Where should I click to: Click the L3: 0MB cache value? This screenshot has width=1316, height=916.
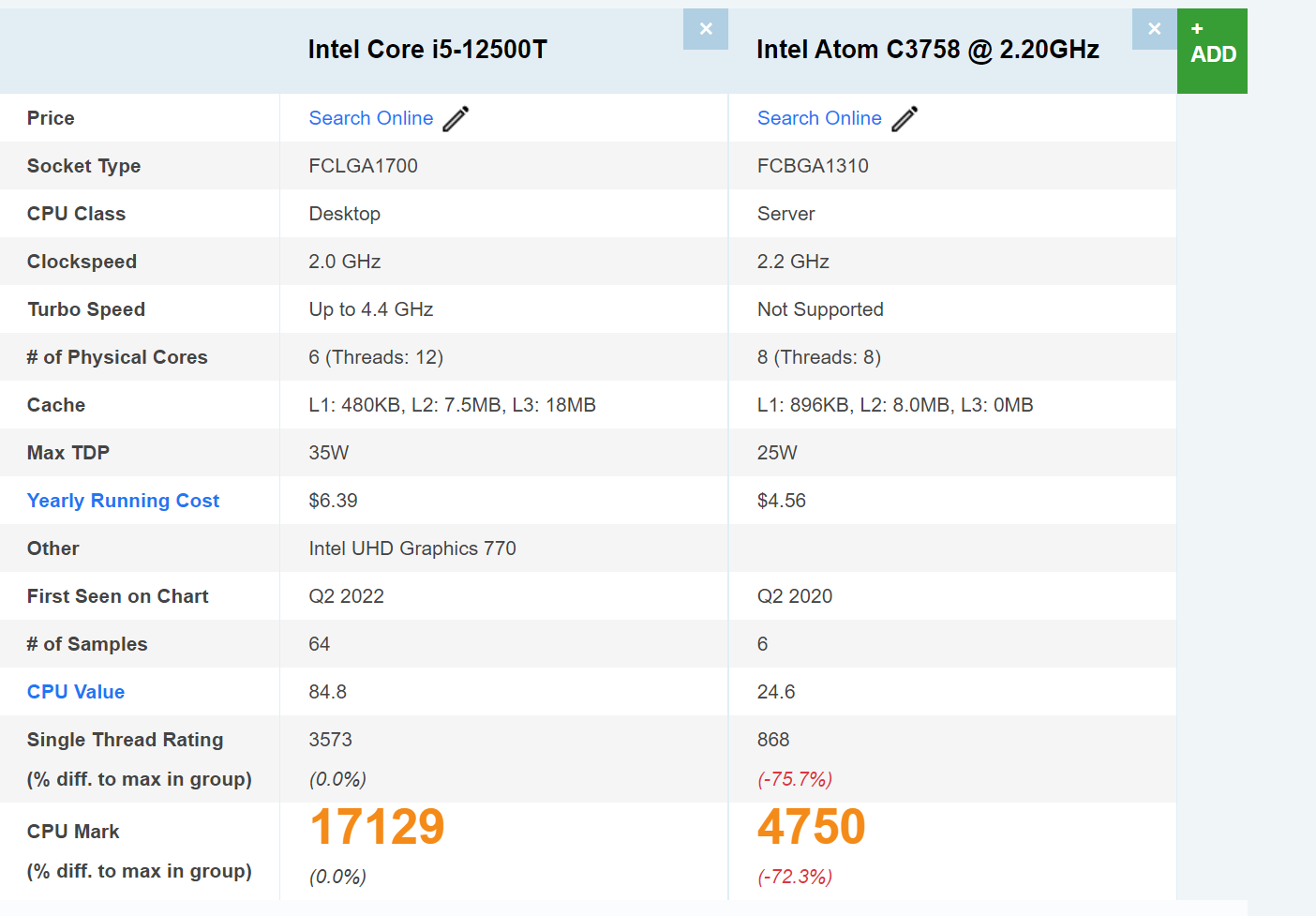tap(997, 405)
